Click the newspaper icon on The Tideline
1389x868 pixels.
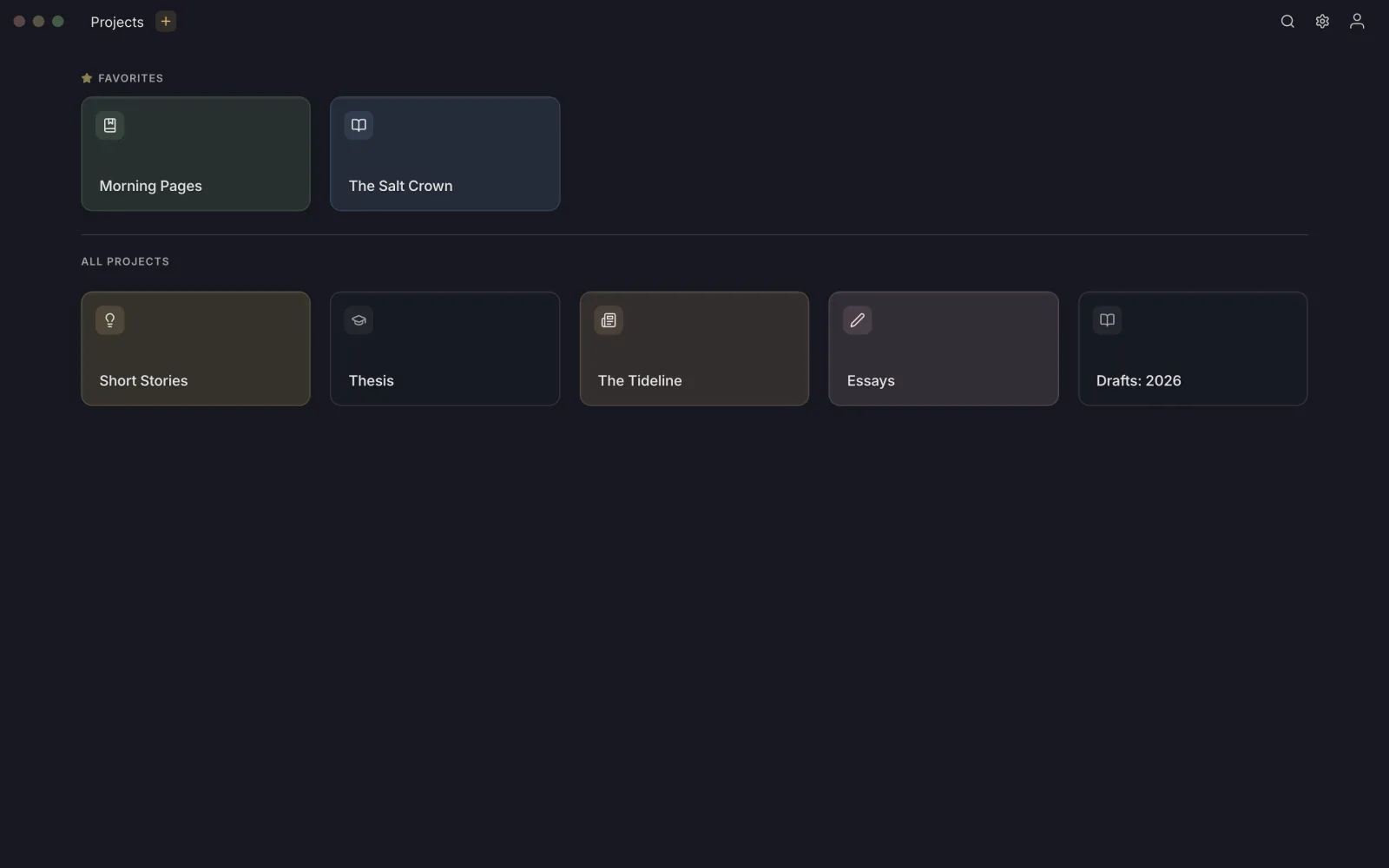[x=609, y=320]
